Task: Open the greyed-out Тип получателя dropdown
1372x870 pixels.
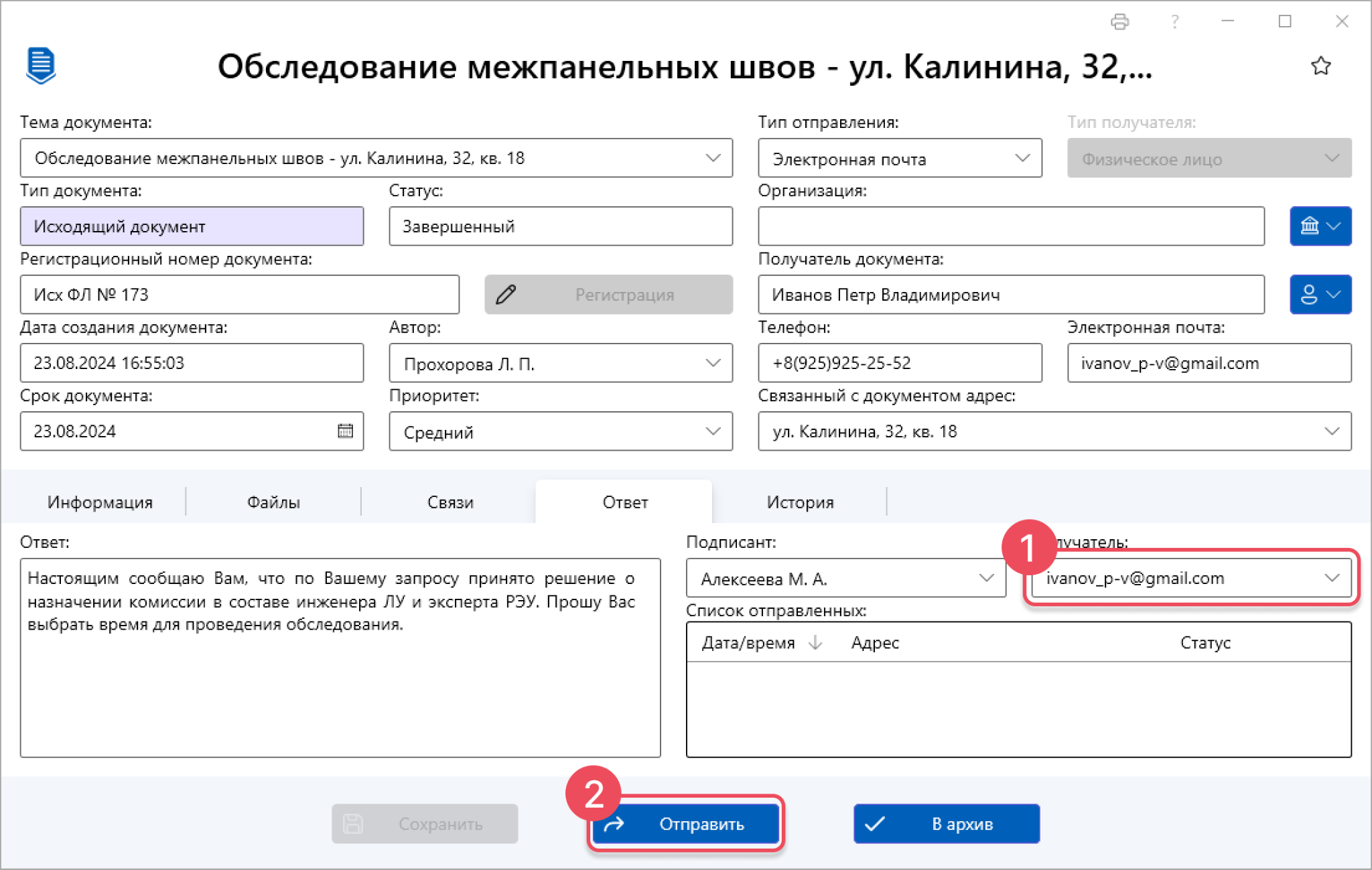Action: (1209, 158)
